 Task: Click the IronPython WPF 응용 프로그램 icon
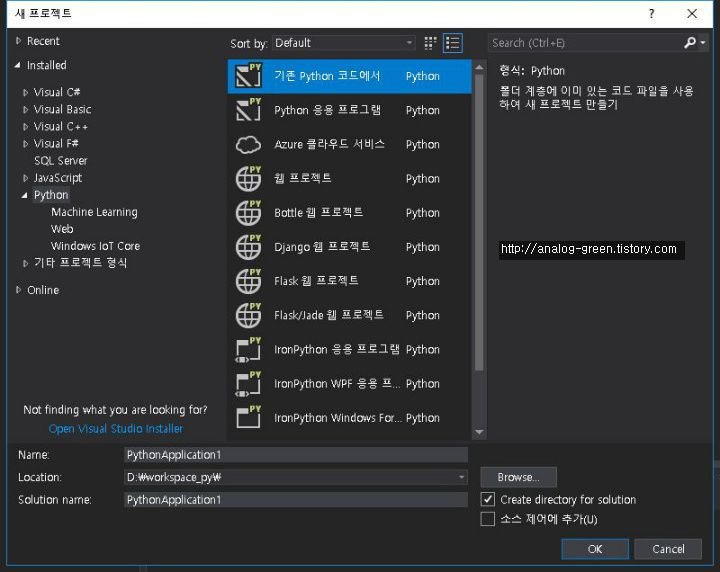tap(248, 384)
